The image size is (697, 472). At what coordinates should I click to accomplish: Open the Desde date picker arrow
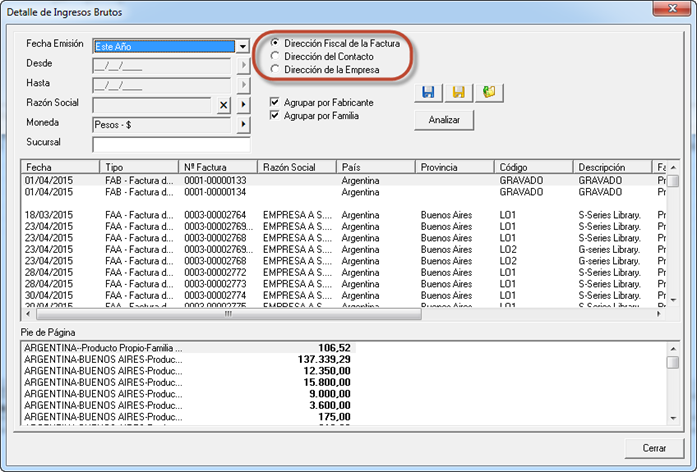tap(243, 66)
